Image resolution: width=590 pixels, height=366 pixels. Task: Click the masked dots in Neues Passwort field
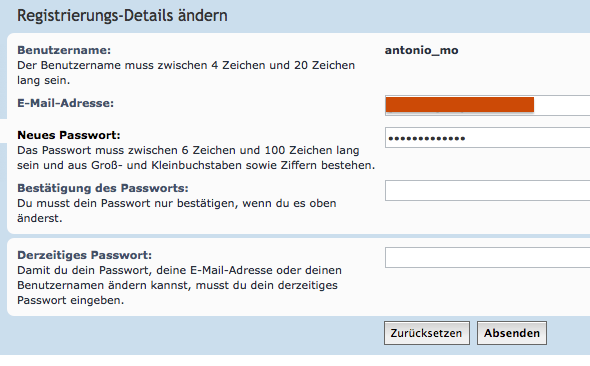point(427,139)
